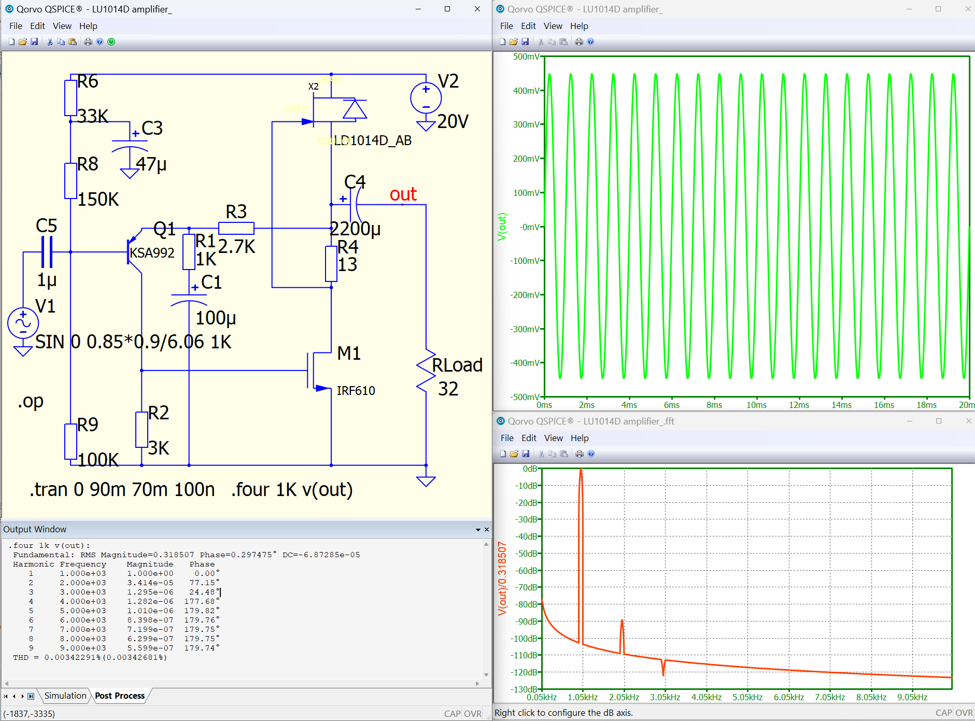This screenshot has width=975, height=721.
Task: Click the V(out) axis label in waveform plot
Action: [x=502, y=226]
